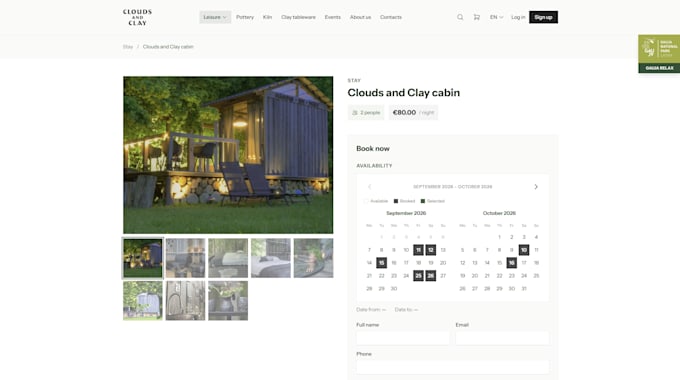
Task: Click the Clouds and Clay logo
Action: (137, 17)
